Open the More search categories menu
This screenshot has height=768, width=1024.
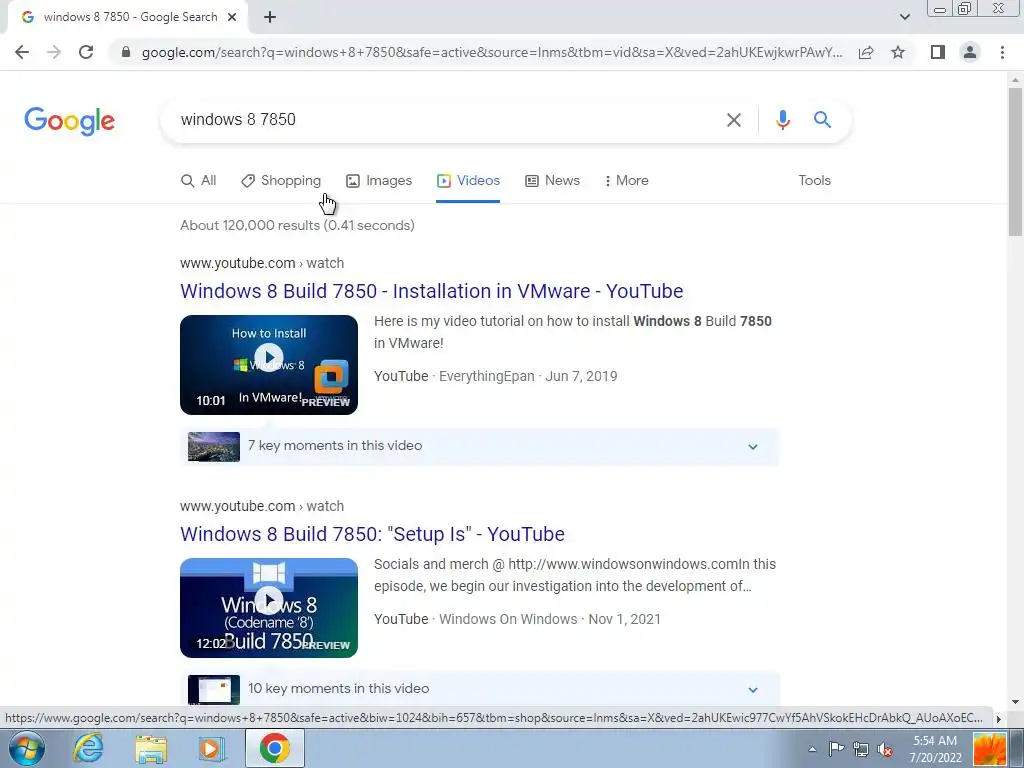pyautogui.click(x=626, y=181)
